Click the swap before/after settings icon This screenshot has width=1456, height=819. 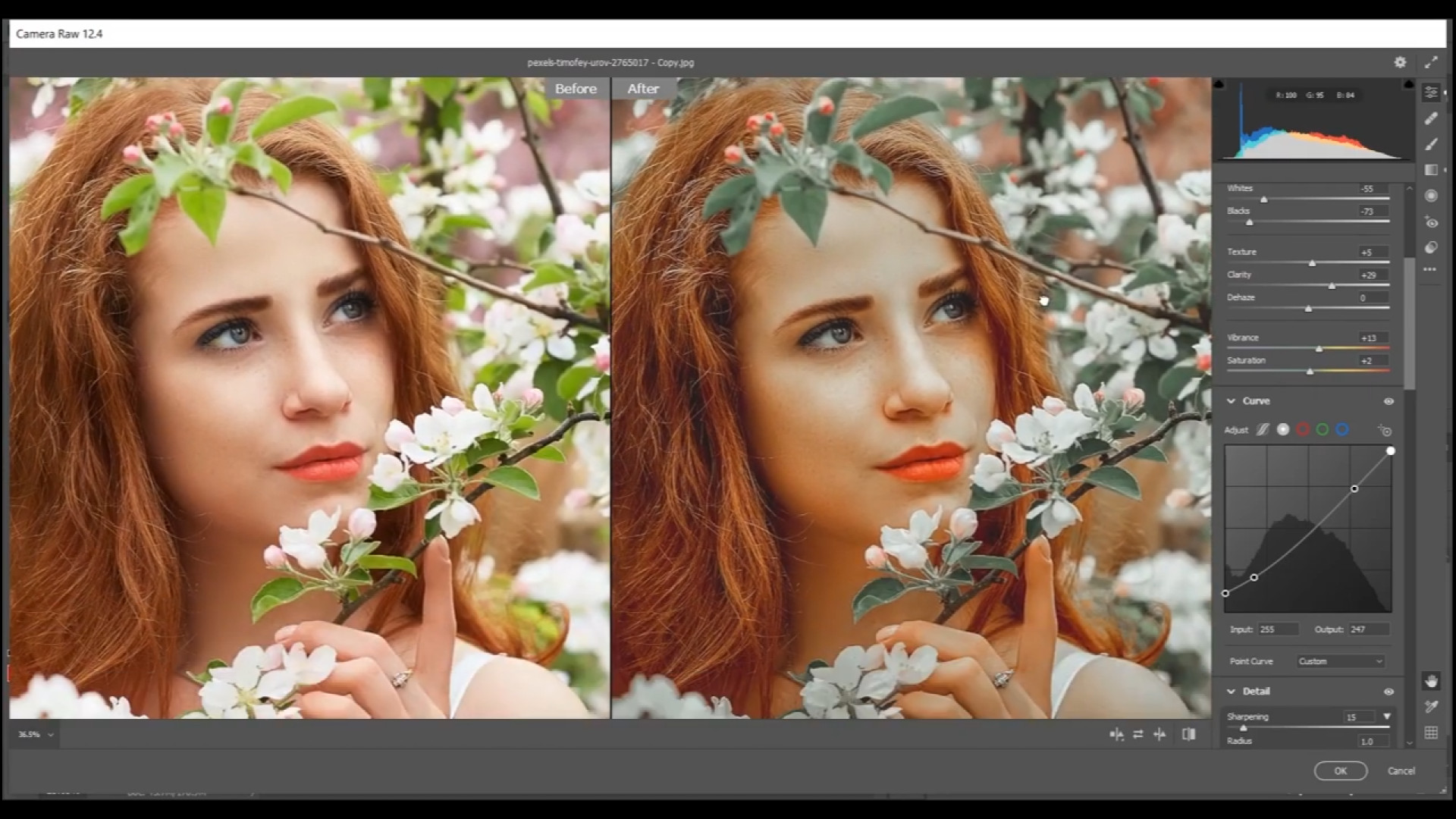click(x=1138, y=734)
